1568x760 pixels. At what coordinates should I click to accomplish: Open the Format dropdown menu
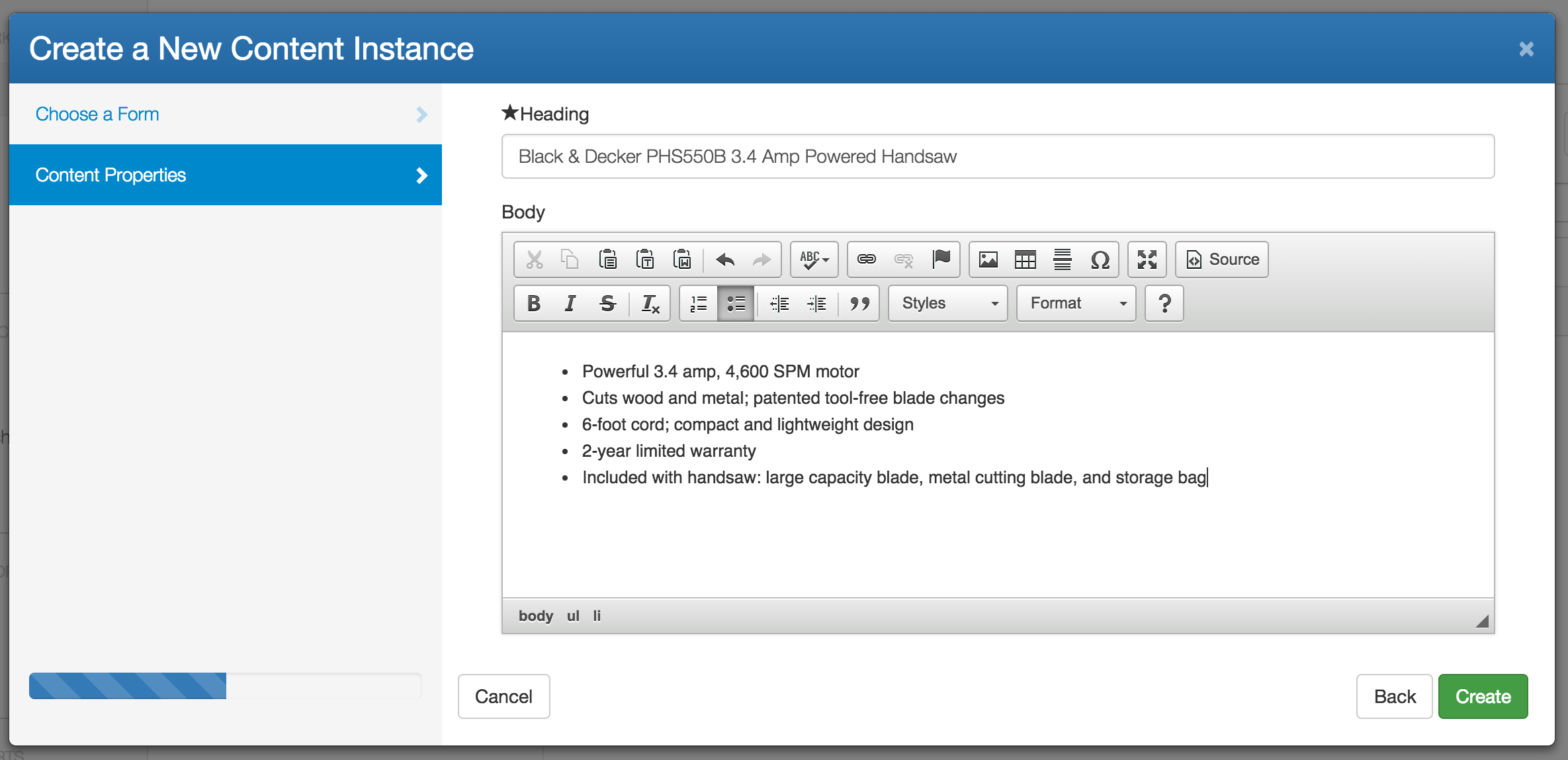coord(1074,303)
